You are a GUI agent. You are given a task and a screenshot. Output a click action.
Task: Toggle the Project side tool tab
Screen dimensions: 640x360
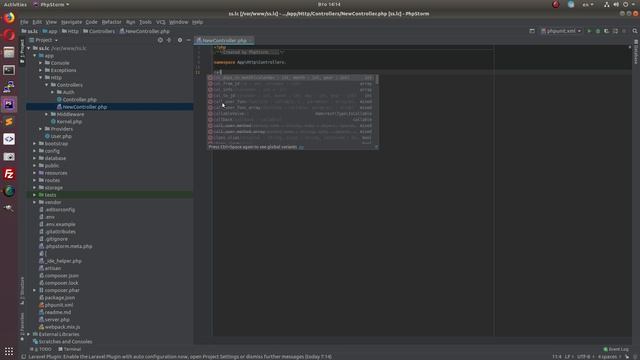pos(22,51)
